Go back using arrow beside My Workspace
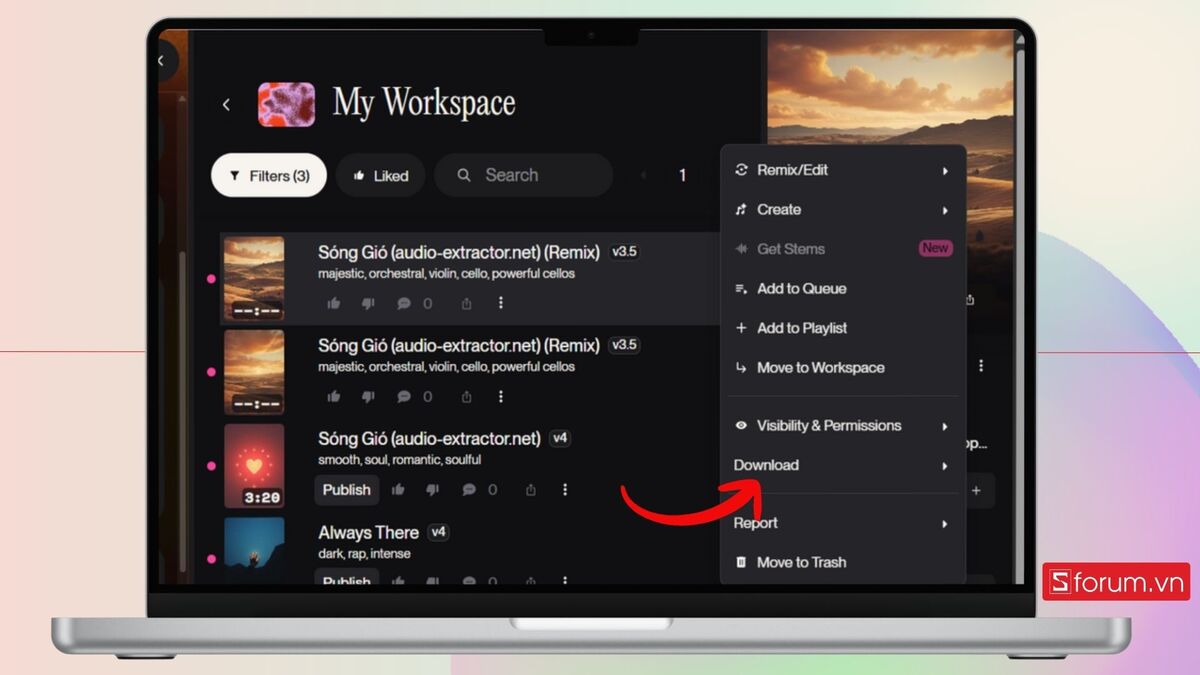 tap(226, 104)
